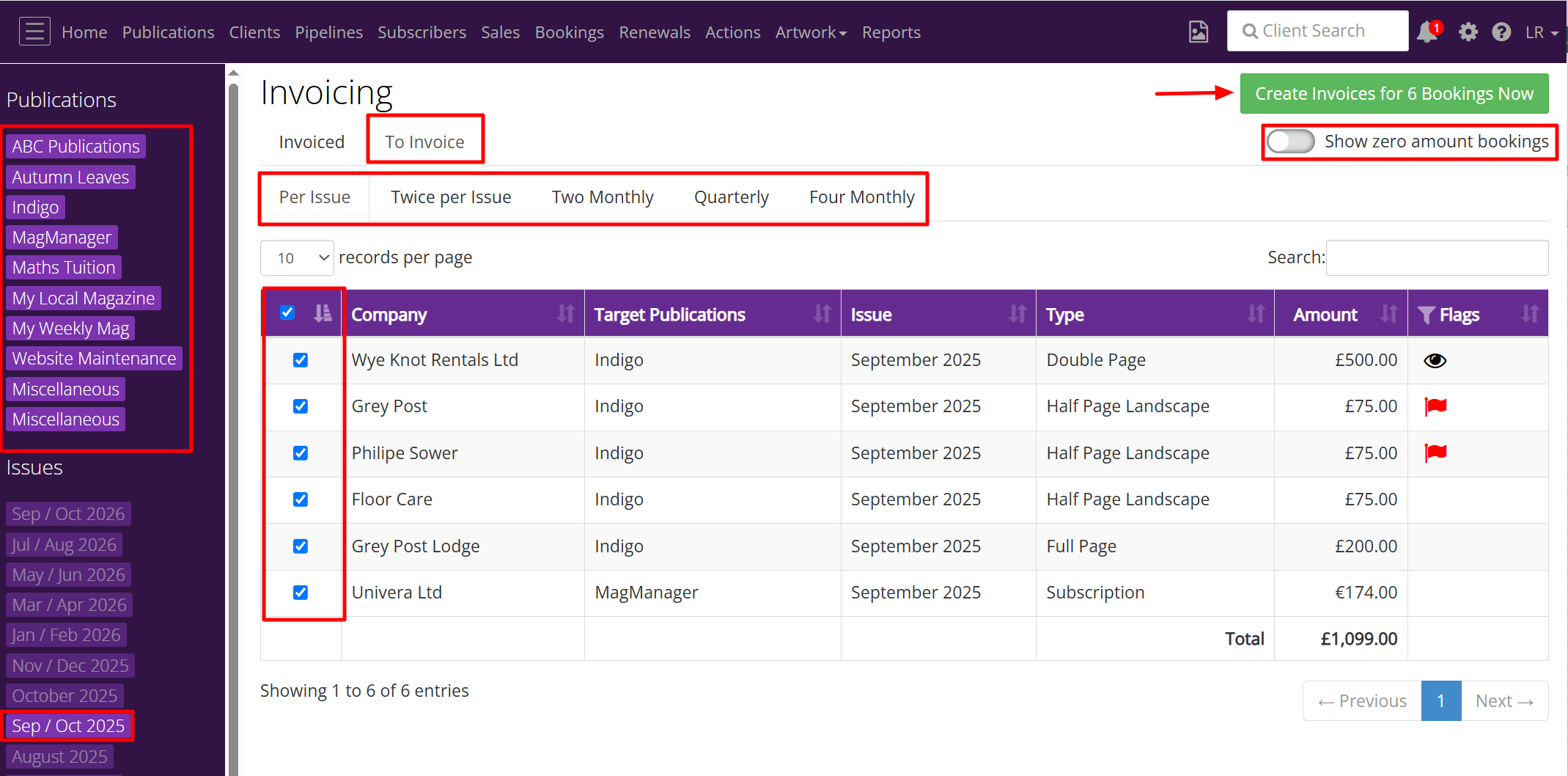This screenshot has width=1568, height=776.
Task: Click the image file icon in the navbar
Action: click(1199, 32)
